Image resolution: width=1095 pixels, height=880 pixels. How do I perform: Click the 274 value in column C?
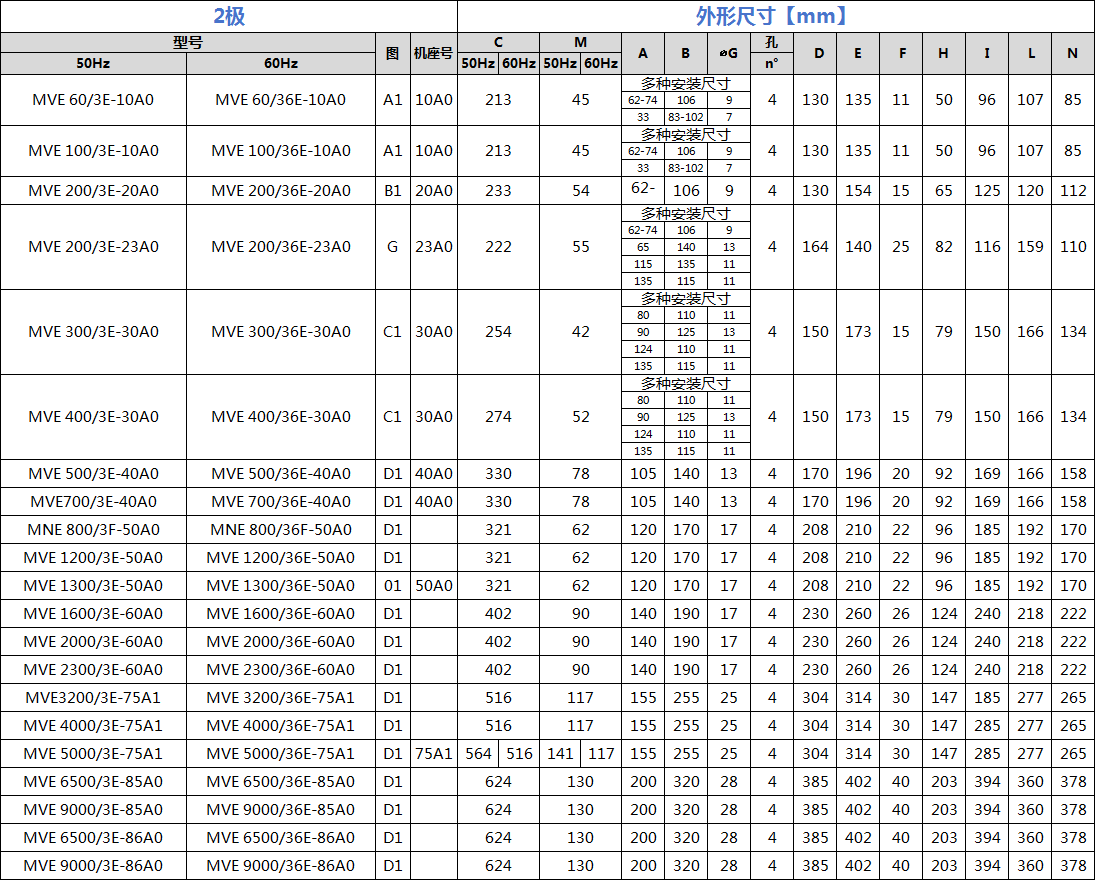[498, 417]
